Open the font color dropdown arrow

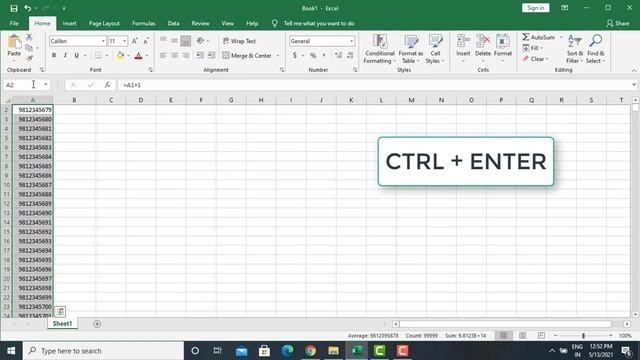click(x=147, y=56)
